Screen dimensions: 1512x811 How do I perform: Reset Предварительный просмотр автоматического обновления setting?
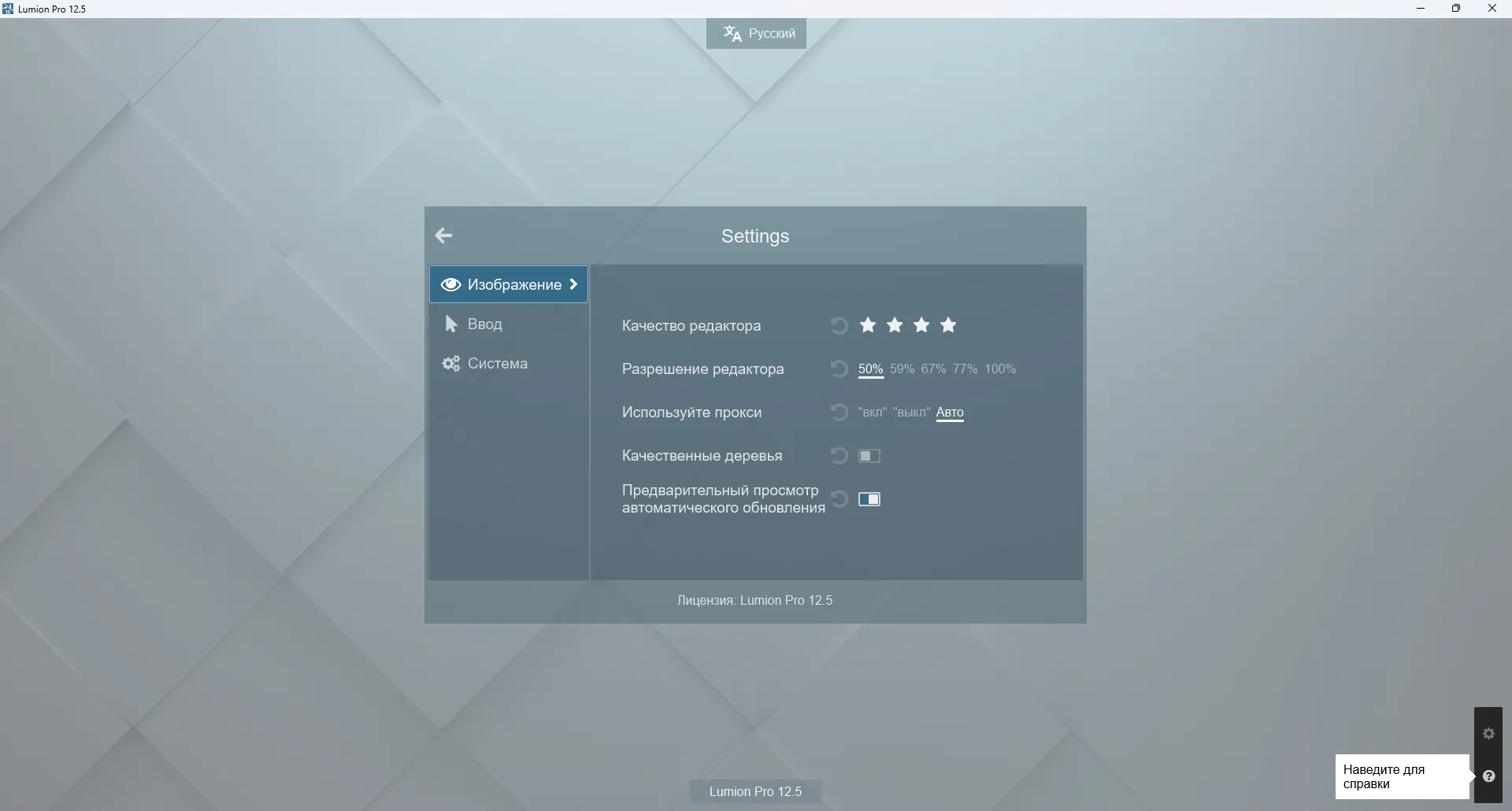coord(839,498)
